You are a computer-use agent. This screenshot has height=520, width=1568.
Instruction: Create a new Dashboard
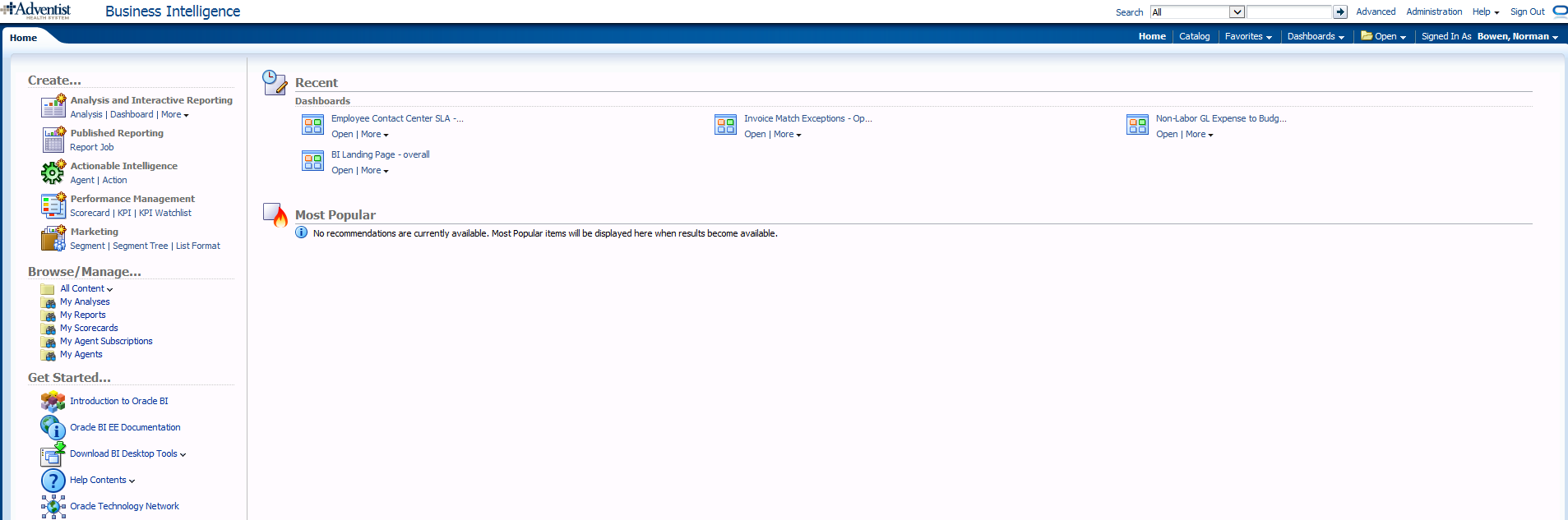pyautogui.click(x=132, y=115)
